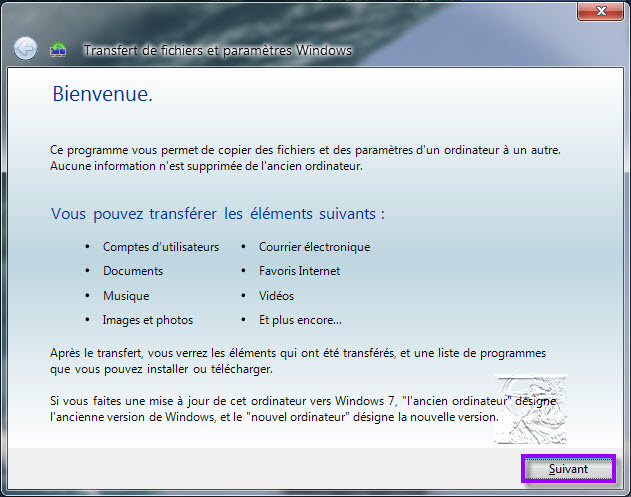Select the 'Courrier électronique' list item
The width and height of the screenshot is (631, 497).
314,247
